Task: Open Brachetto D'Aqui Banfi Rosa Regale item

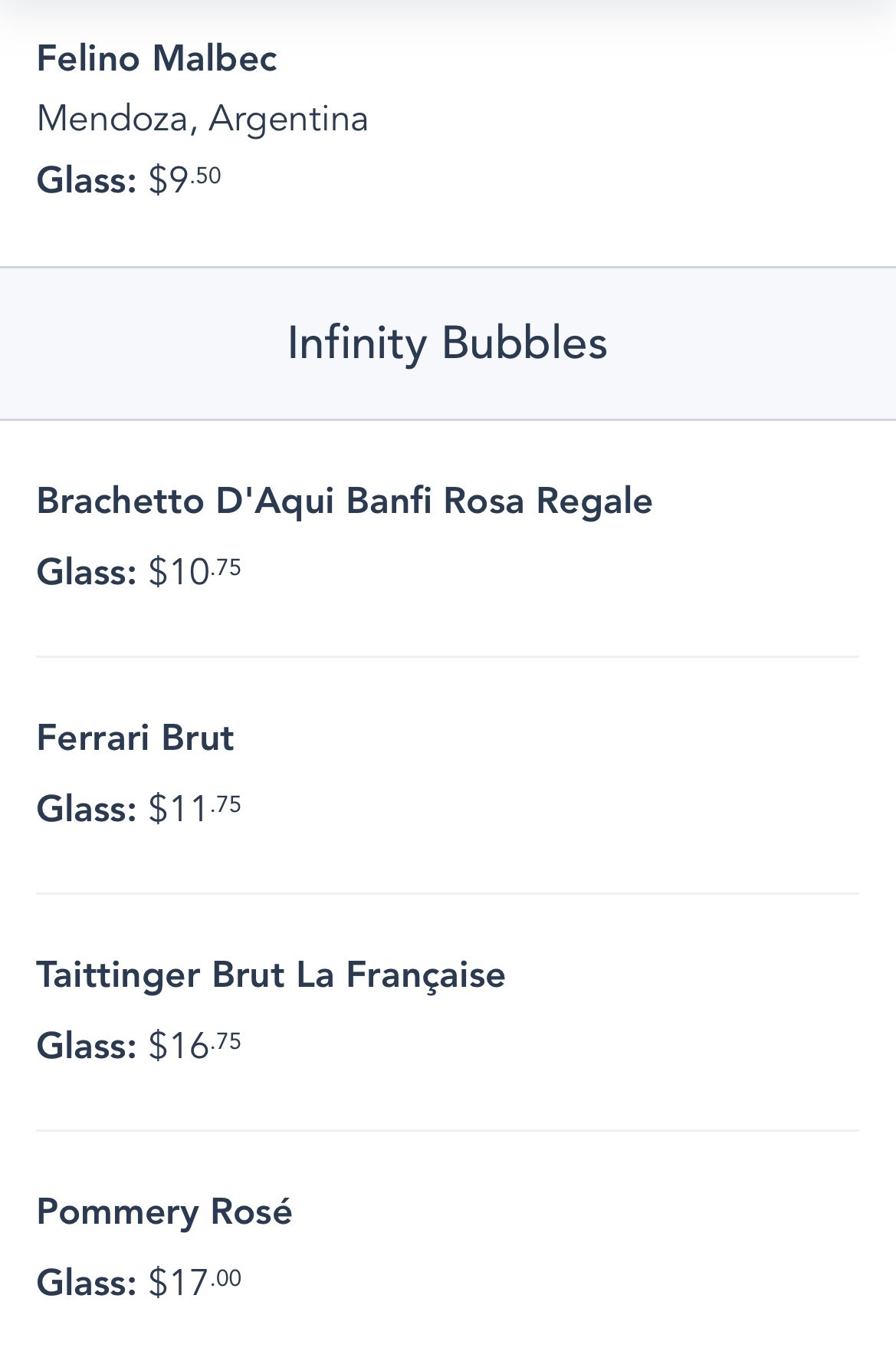Action: pyautogui.click(x=344, y=501)
